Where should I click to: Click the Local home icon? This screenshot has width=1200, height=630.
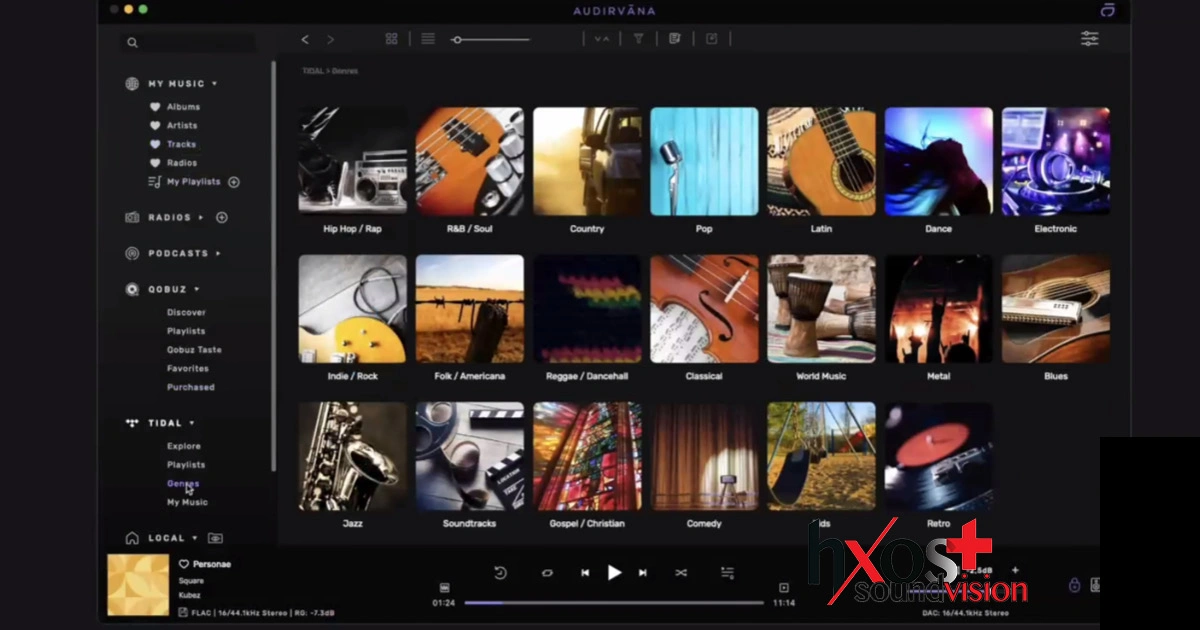[132, 538]
